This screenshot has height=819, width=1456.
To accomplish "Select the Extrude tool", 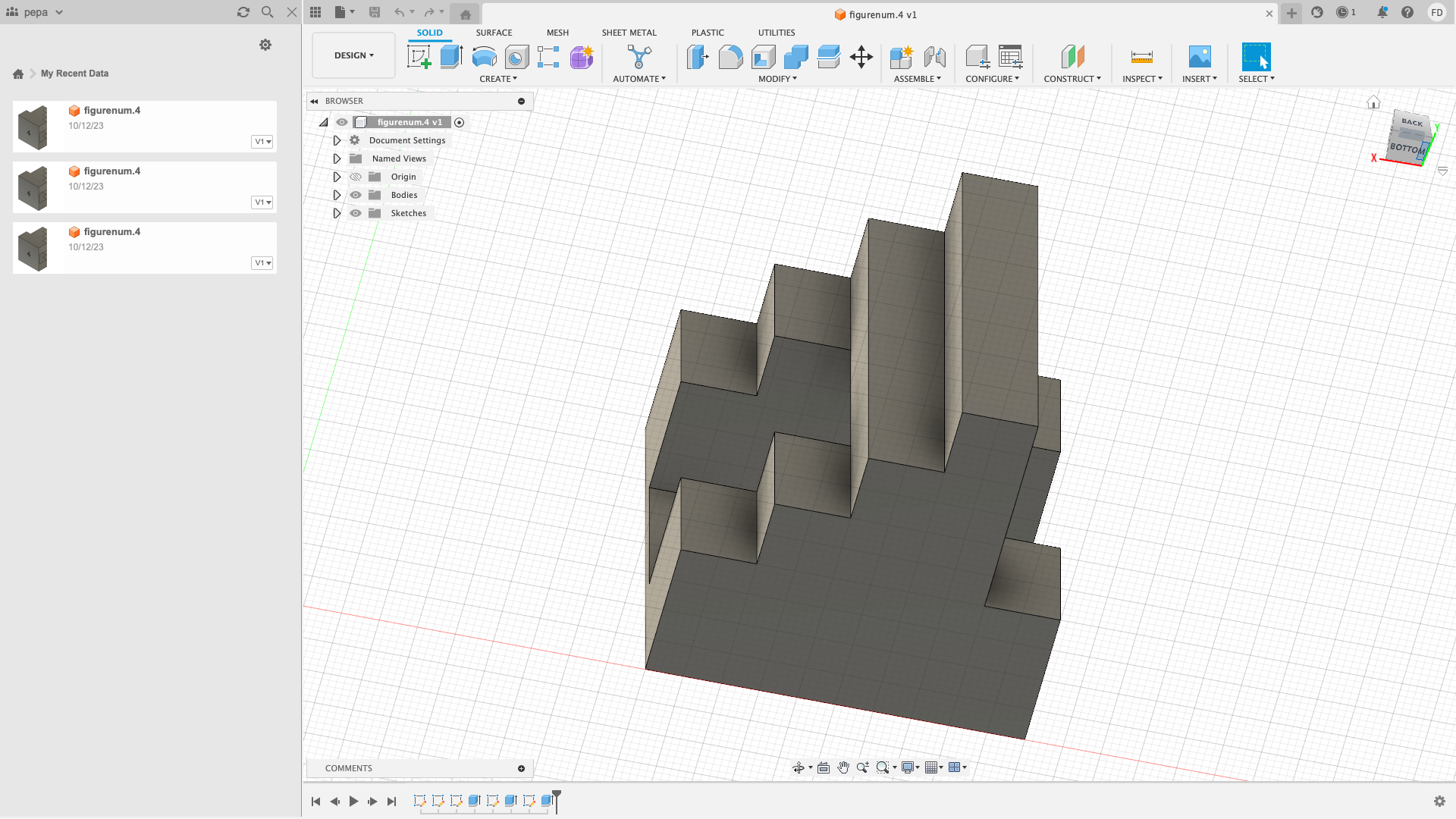I will pos(452,57).
